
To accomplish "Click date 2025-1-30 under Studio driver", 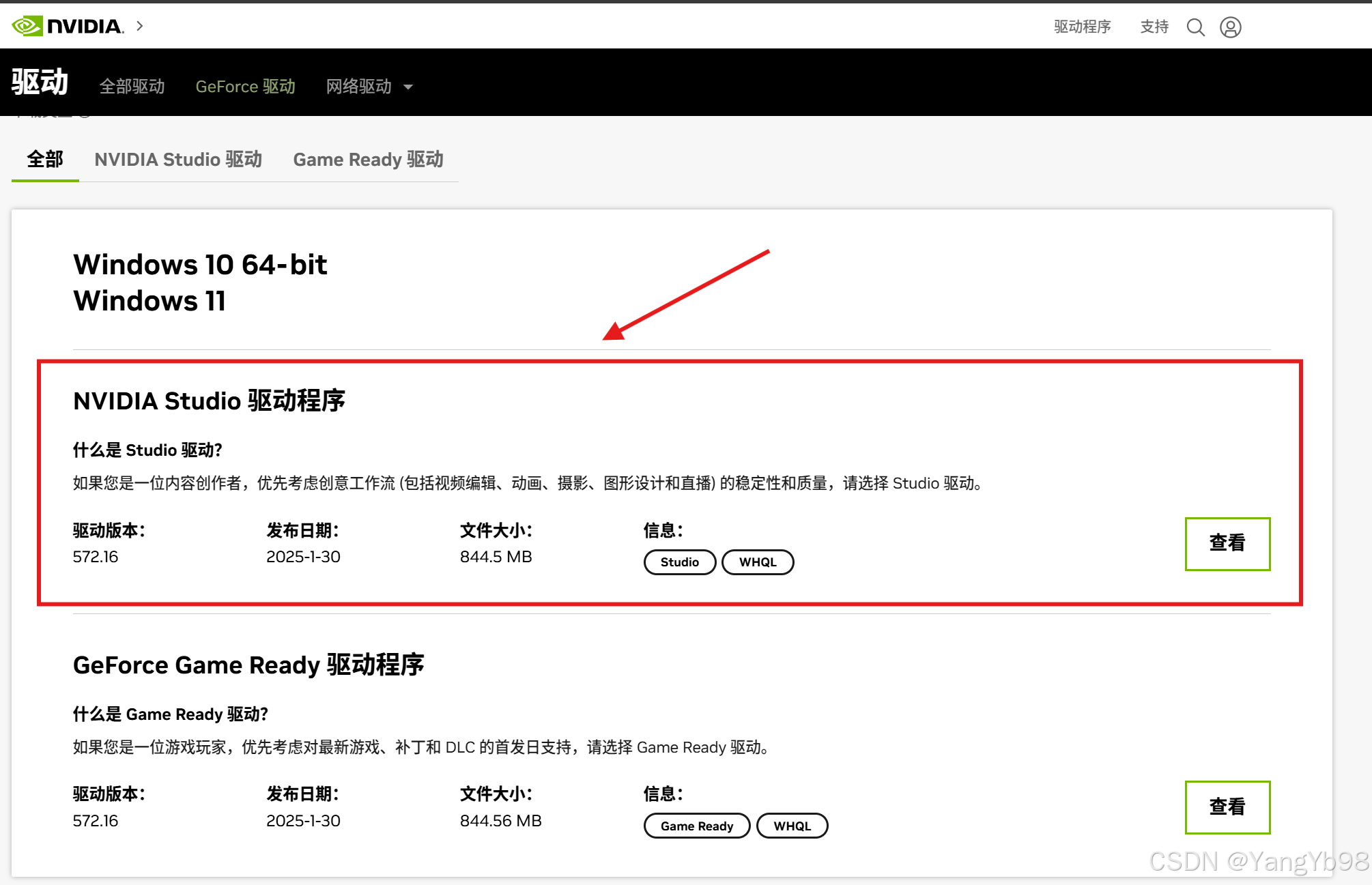I will point(303,557).
